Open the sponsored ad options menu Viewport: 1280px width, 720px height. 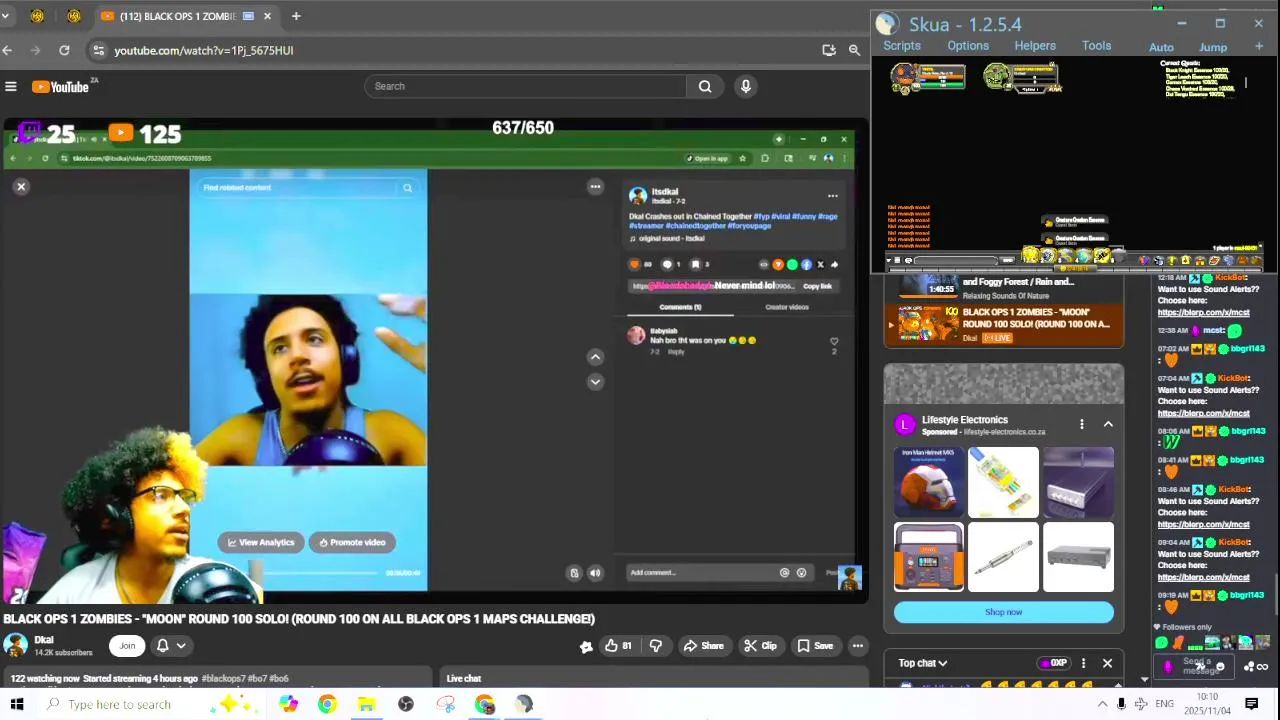coord(1081,424)
